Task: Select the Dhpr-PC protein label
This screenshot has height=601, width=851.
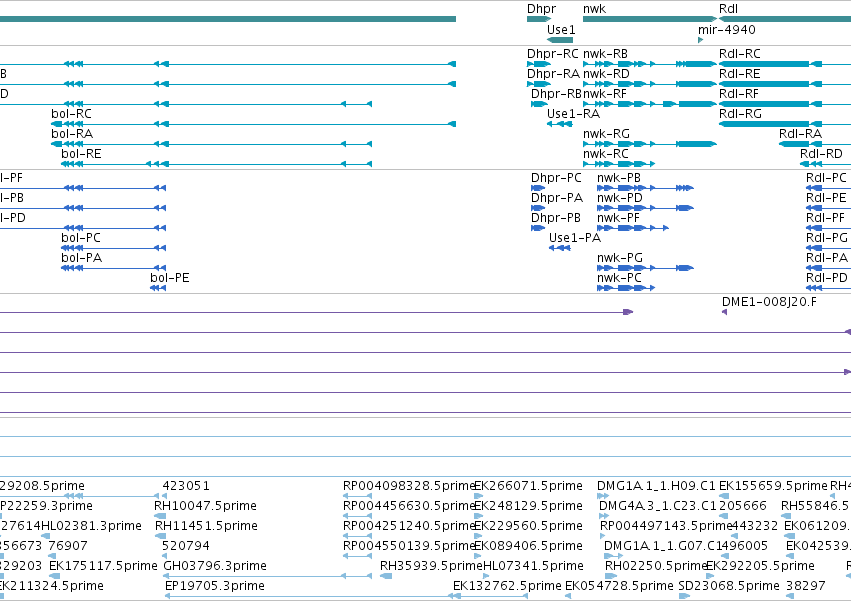Action: point(556,178)
